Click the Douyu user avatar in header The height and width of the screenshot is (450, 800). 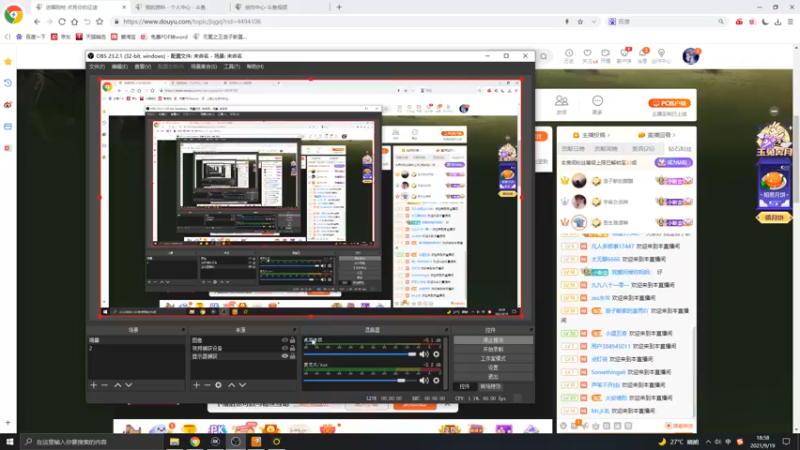pyautogui.click(x=690, y=56)
